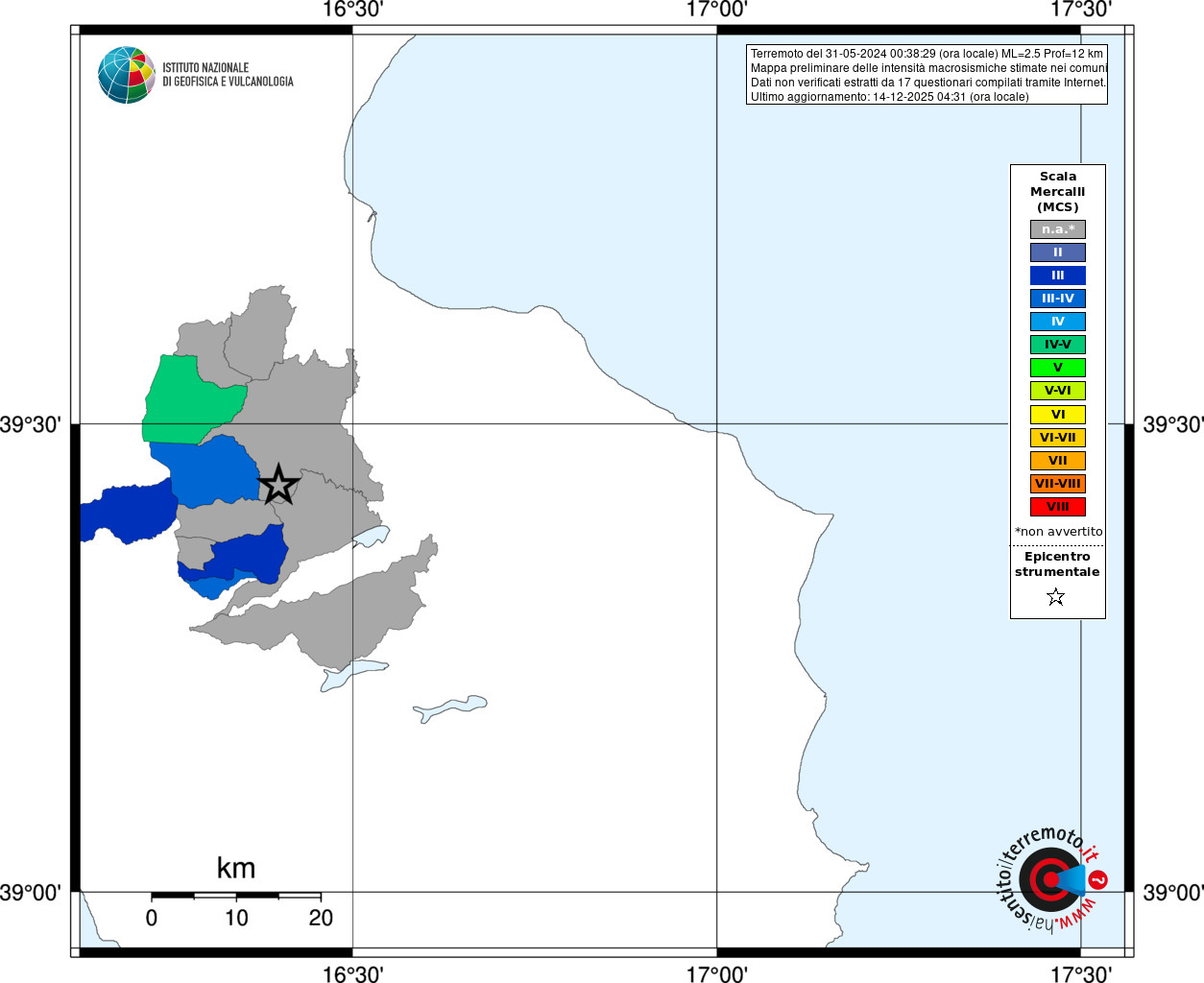This screenshot has height=983, width=1204.
Task: Click the 'Scala Mercalli (MCS)' legend heading
Action: [1058, 192]
